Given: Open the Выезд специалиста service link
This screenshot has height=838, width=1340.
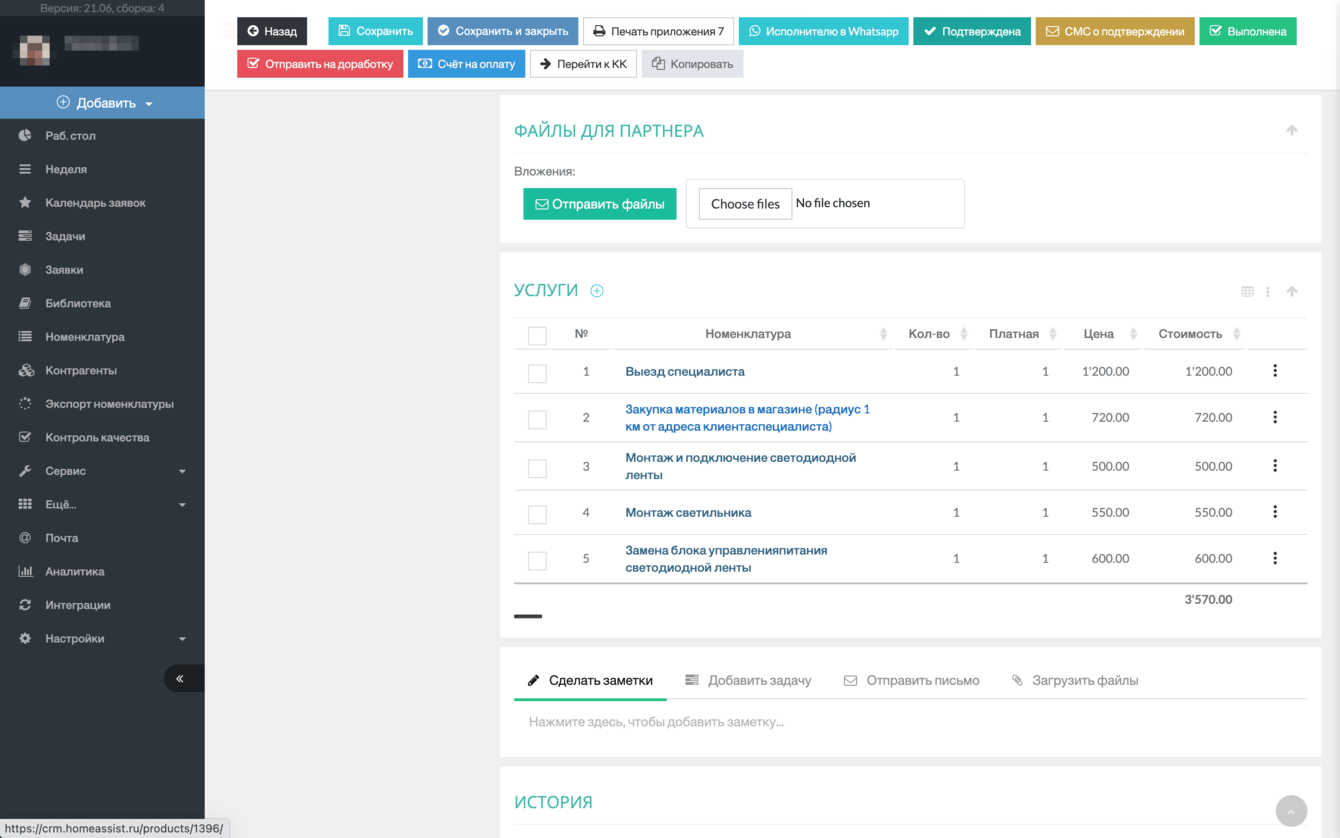Looking at the screenshot, I should [685, 371].
